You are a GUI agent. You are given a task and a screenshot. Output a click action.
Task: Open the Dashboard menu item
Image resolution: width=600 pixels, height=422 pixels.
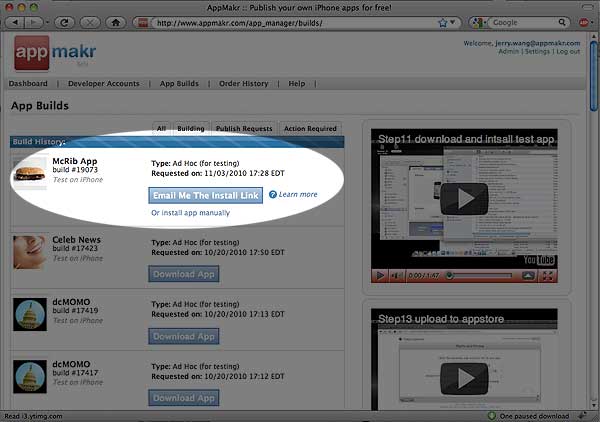tap(28, 83)
